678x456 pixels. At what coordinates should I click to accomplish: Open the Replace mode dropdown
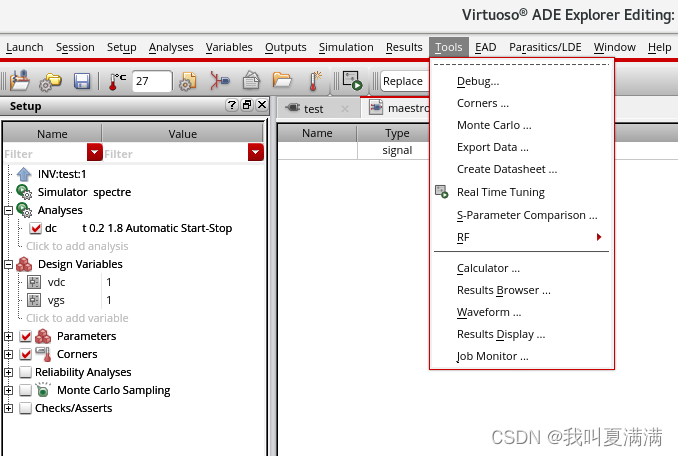coord(405,81)
